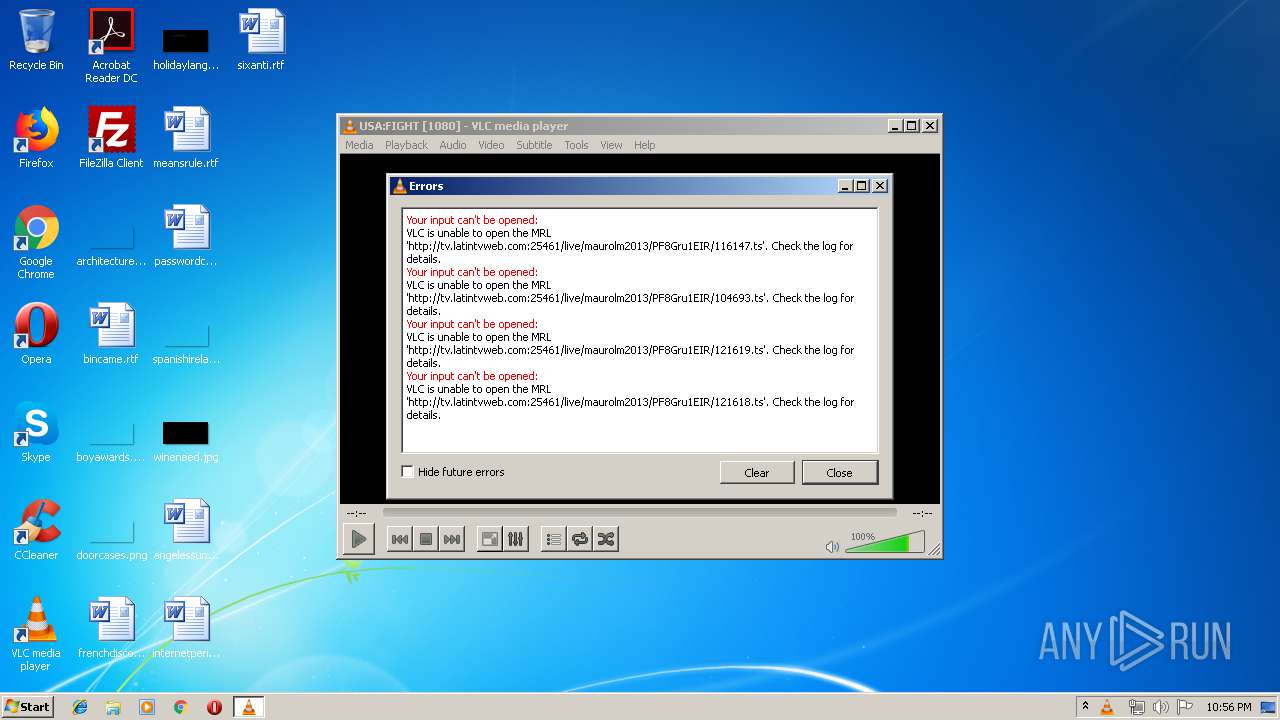Click the taskbar clock showing 10:56 PM
This screenshot has height=720, width=1280.
[x=1228, y=707]
